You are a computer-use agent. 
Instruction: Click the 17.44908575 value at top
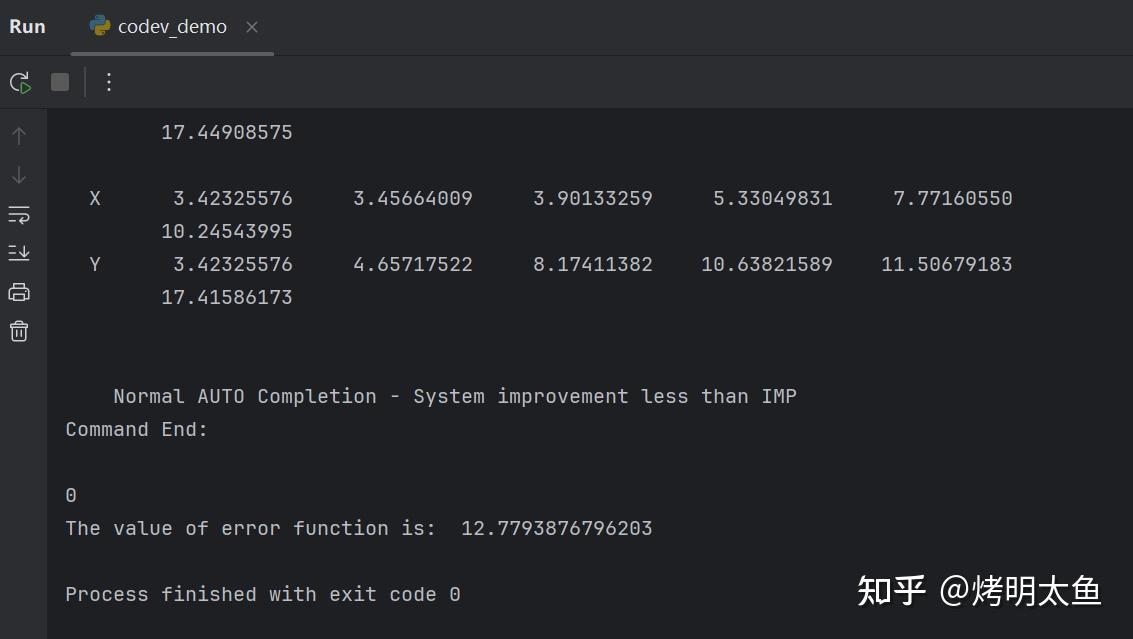pos(226,132)
